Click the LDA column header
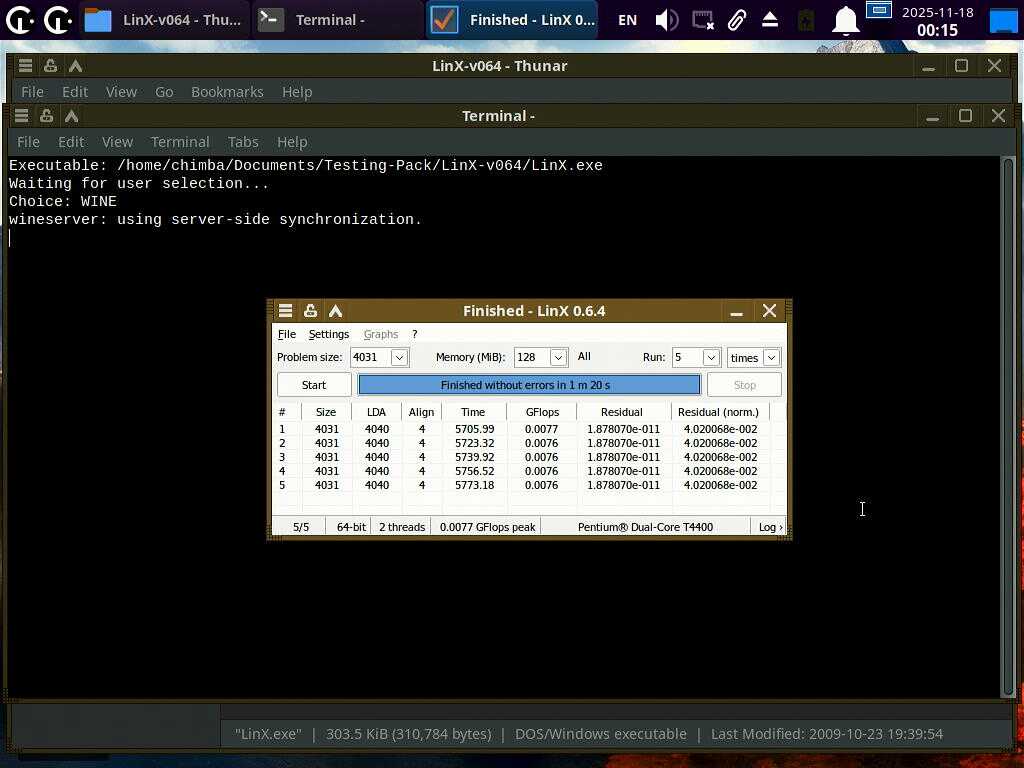The image size is (1024, 768). (x=376, y=412)
